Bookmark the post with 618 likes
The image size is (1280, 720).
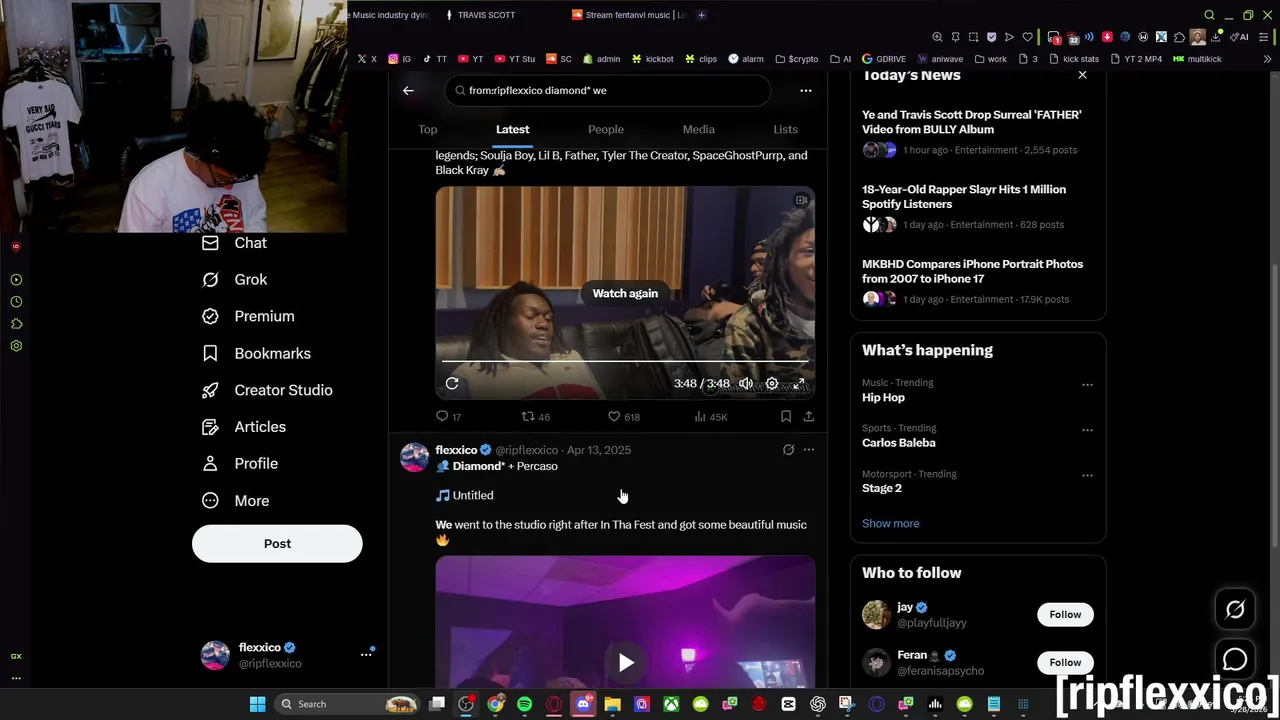[786, 416]
